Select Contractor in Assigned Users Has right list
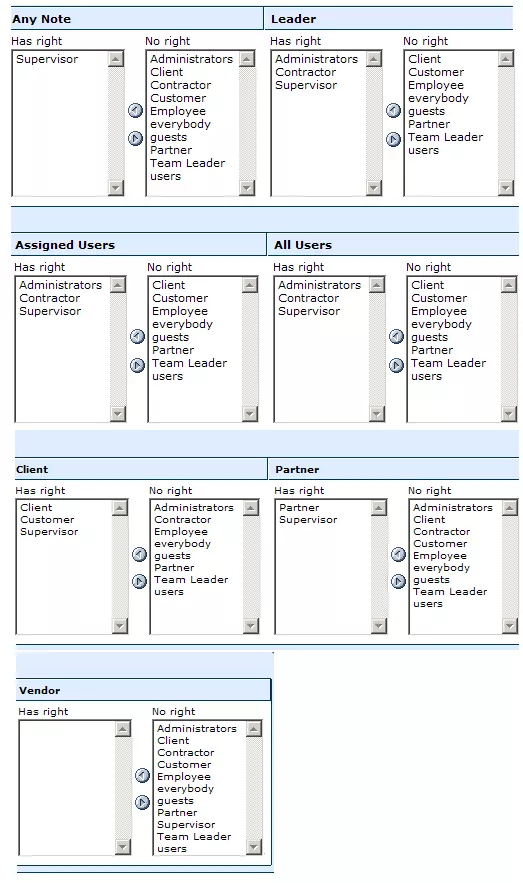Screen dimensions: 523x883 (50, 298)
